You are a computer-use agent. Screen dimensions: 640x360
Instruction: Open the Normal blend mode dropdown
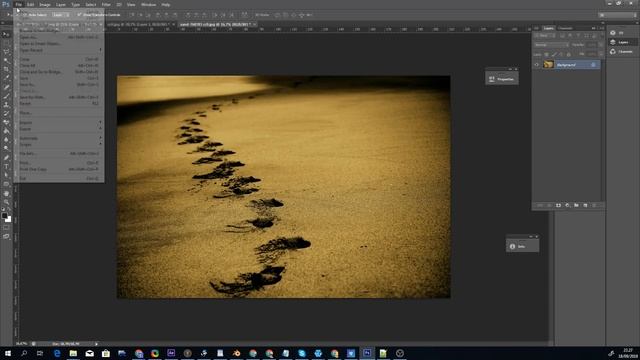(x=551, y=45)
